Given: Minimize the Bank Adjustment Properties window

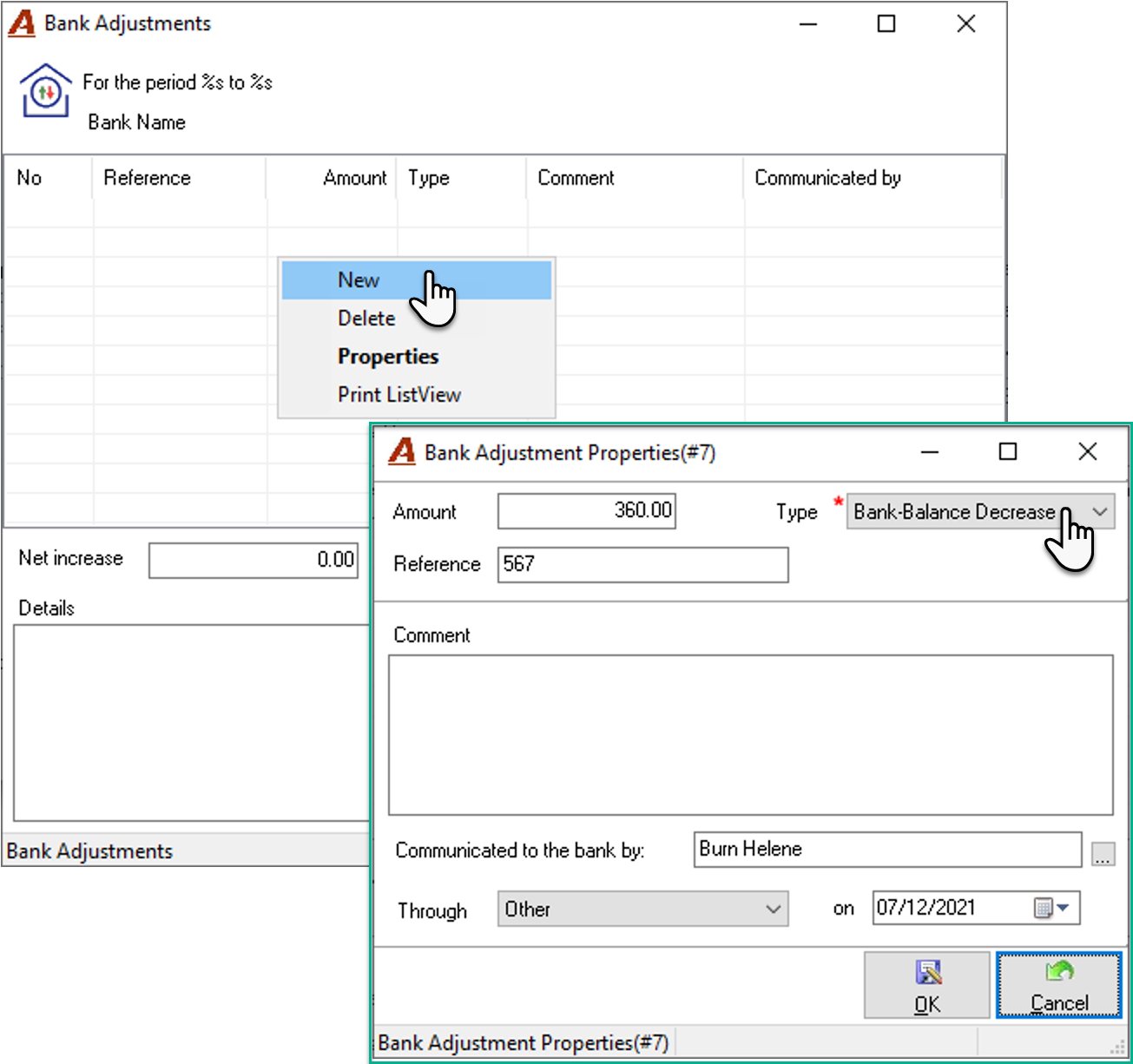Looking at the screenshot, I should pos(930,452).
